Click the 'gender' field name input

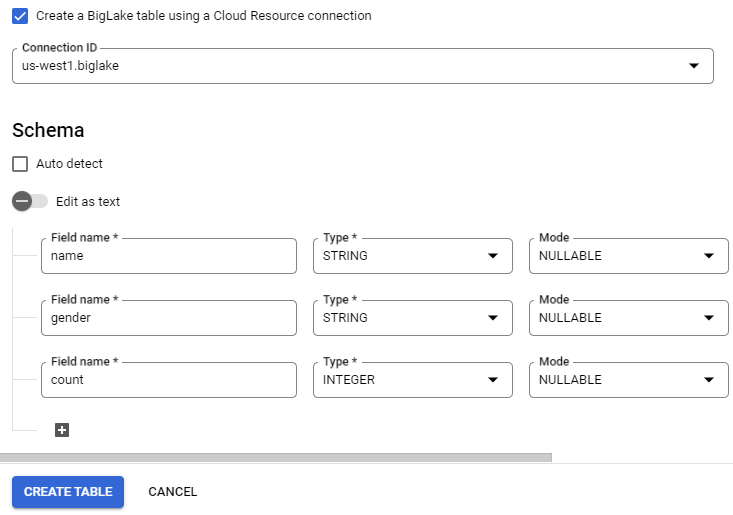(168, 318)
